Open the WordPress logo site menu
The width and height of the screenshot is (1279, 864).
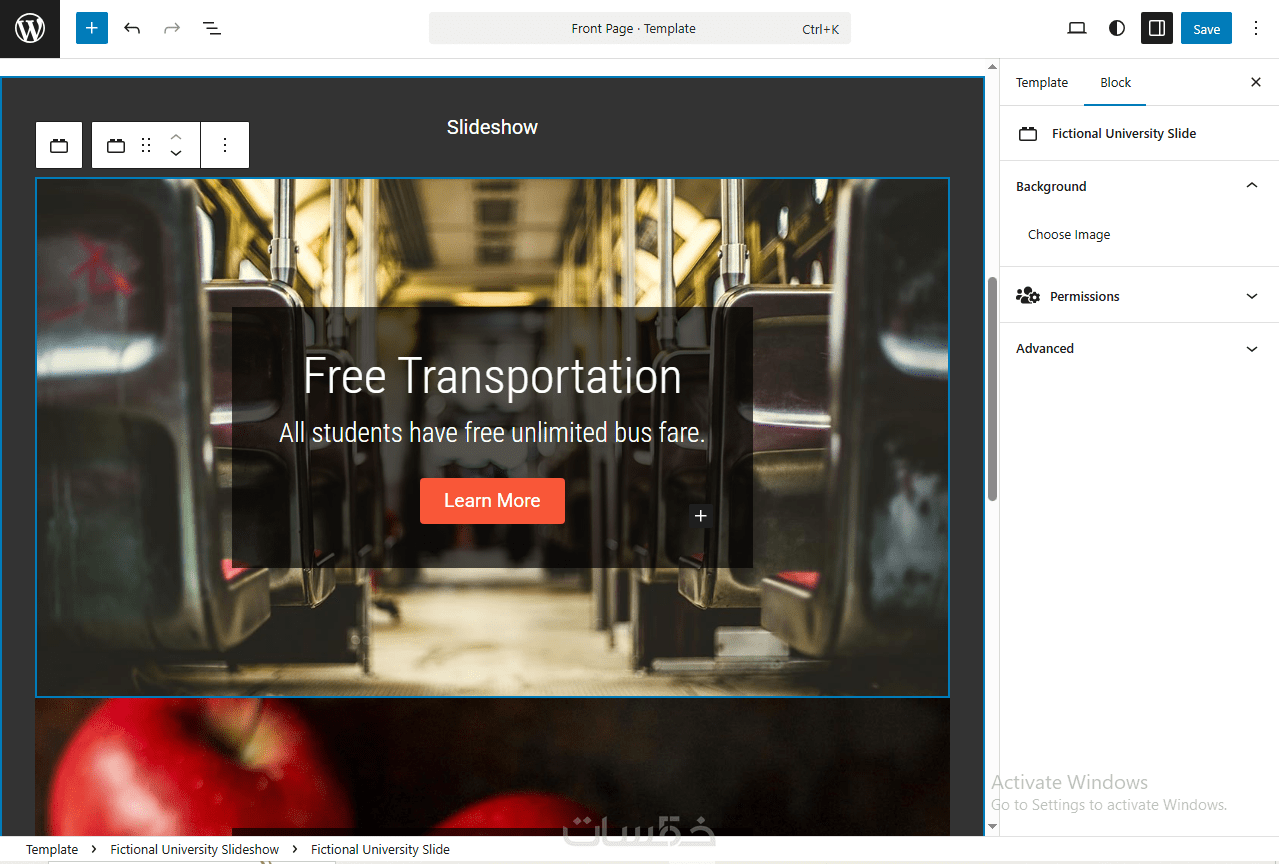click(30, 29)
